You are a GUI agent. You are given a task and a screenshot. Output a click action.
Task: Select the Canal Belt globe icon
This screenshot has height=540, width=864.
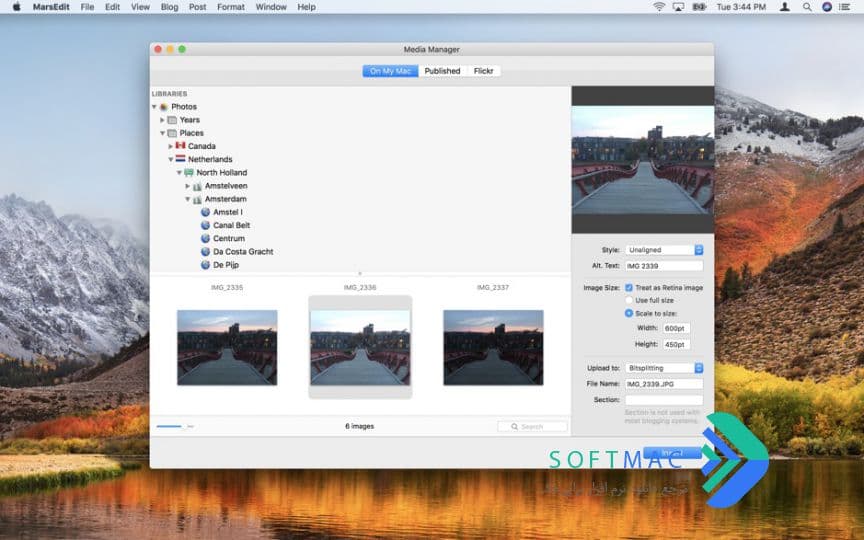click(206, 225)
